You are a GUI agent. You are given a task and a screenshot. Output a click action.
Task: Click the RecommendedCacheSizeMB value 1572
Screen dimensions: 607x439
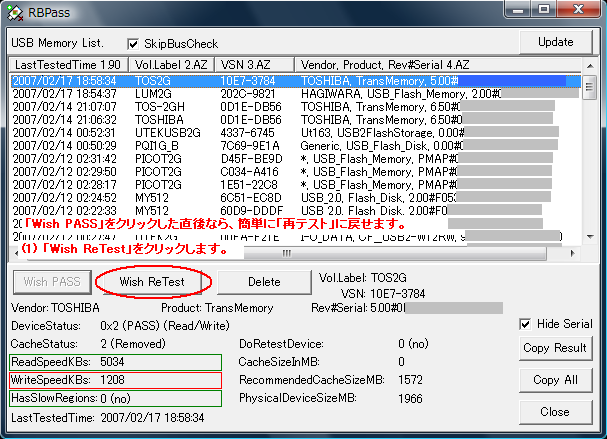[410, 380]
